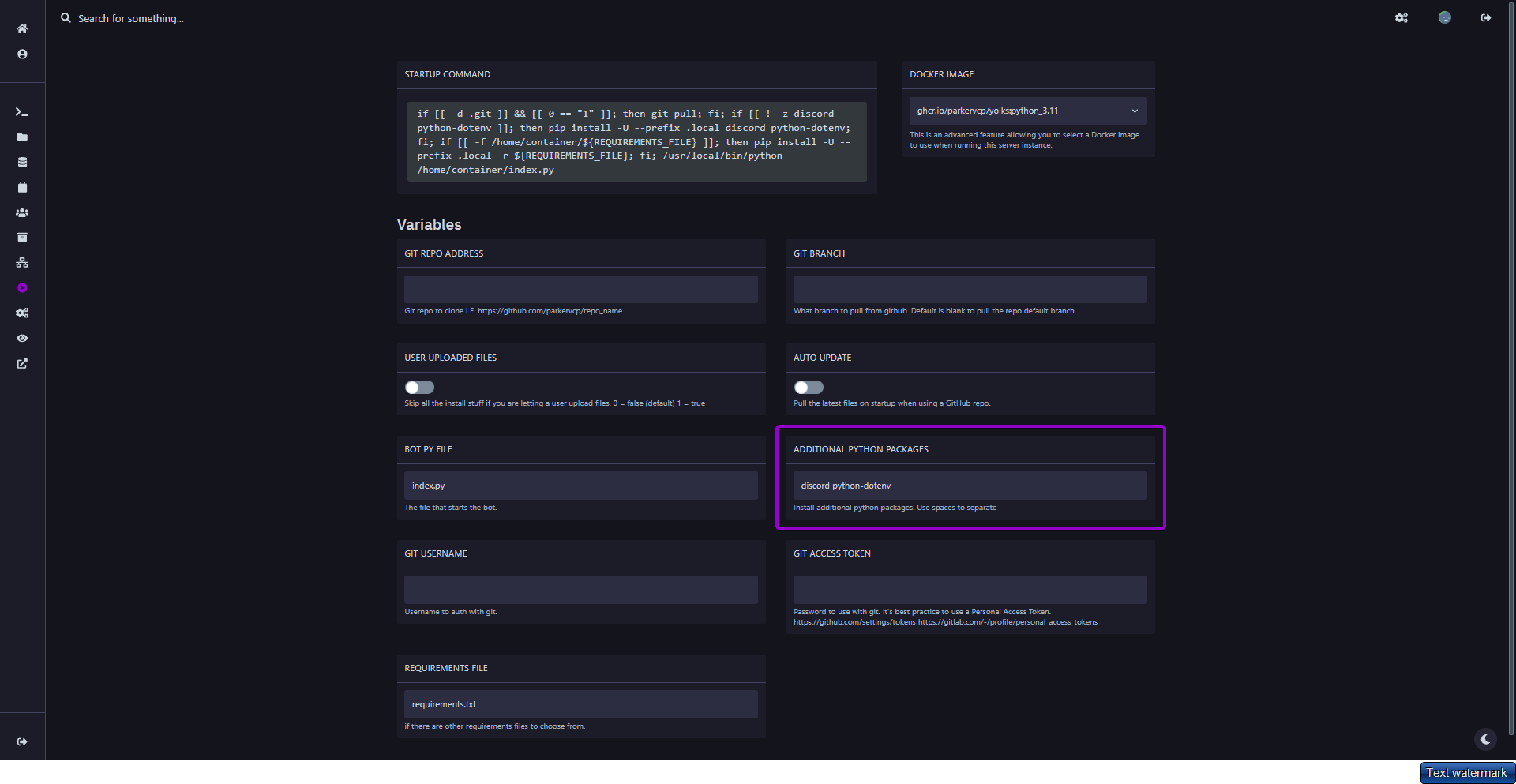Enable the Auto Update switch

click(809, 388)
